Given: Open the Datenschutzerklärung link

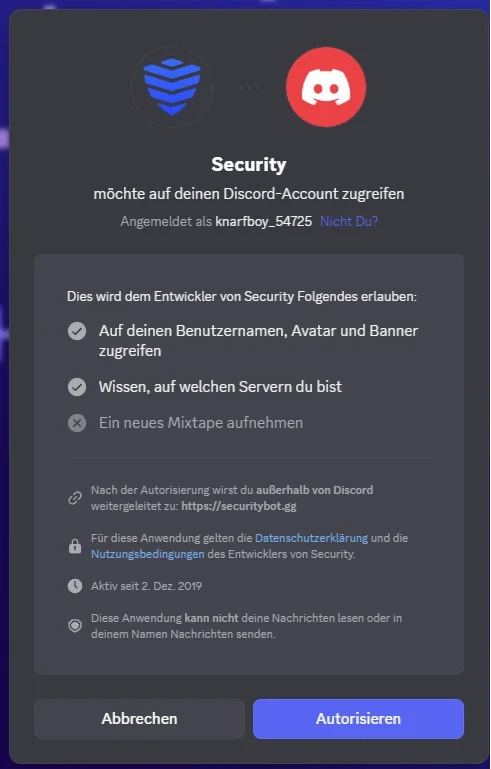Looking at the screenshot, I should pos(311,538).
